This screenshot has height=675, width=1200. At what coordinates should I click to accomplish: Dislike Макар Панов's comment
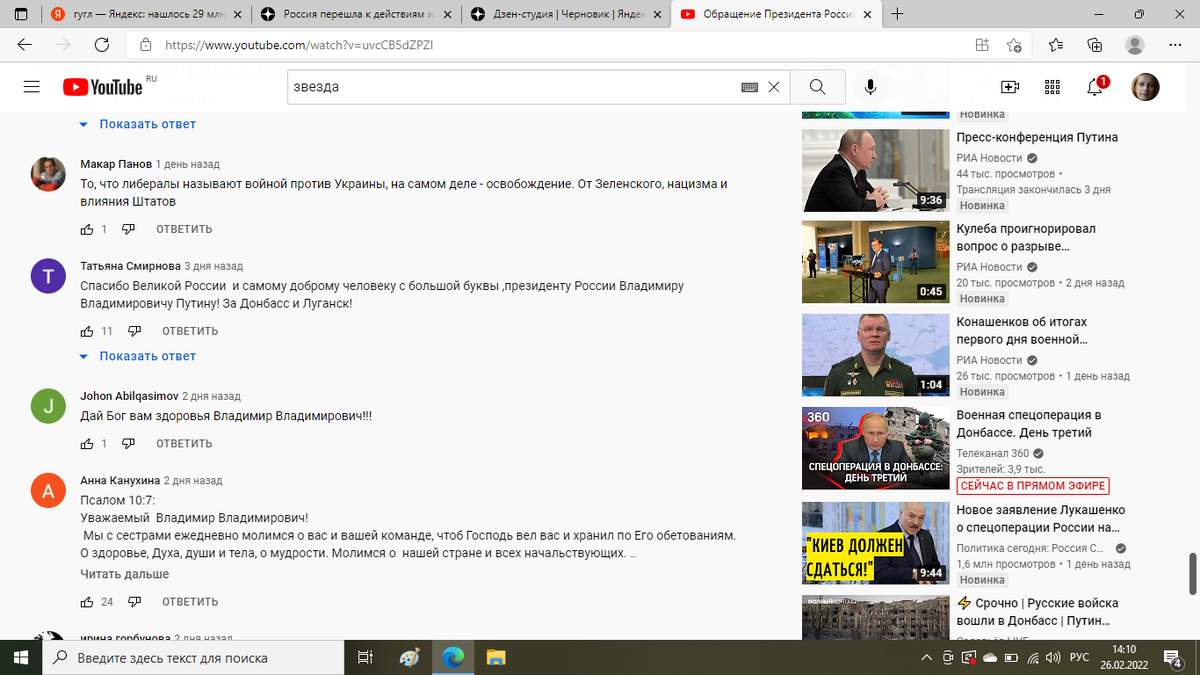128,228
